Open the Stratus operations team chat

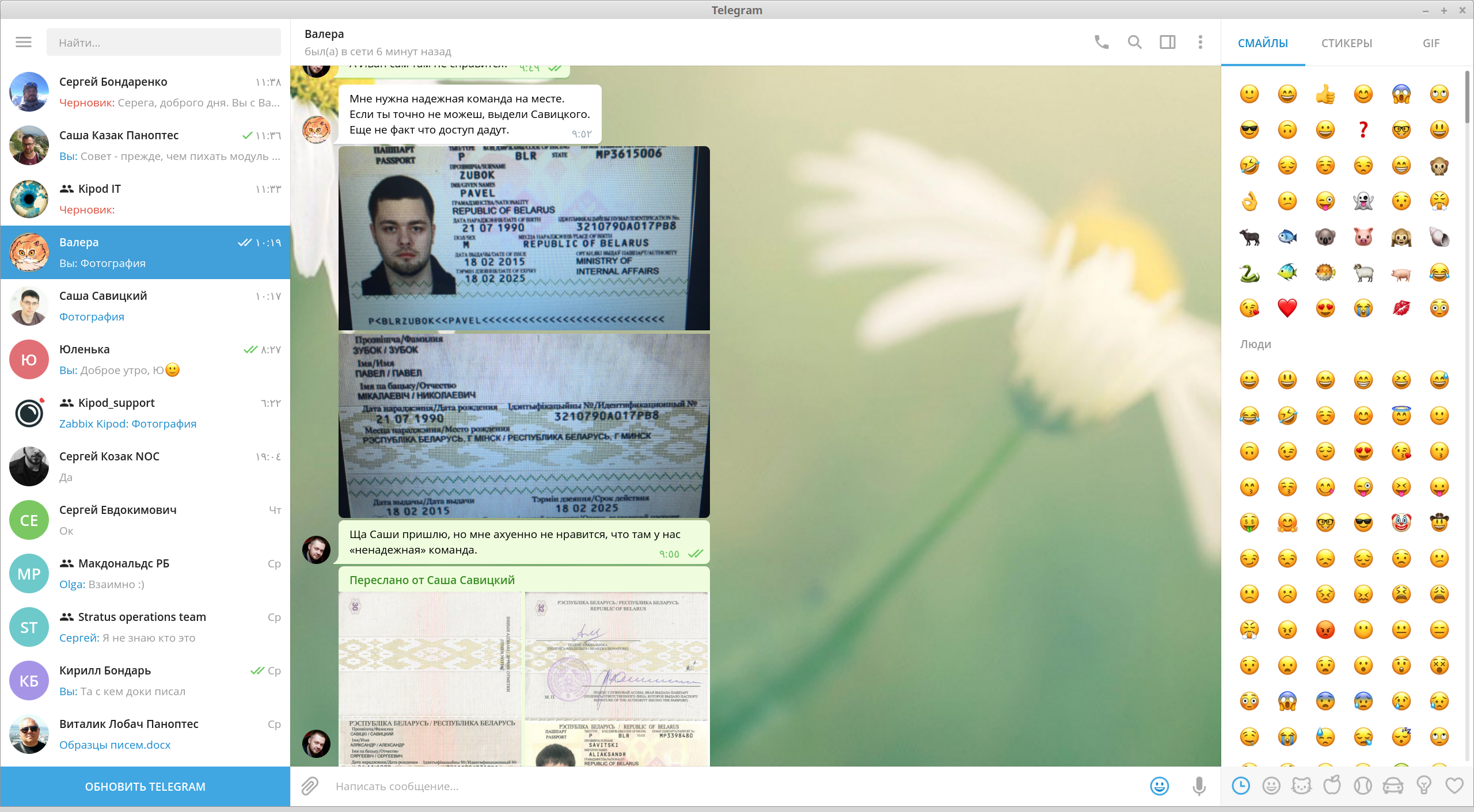click(145, 627)
